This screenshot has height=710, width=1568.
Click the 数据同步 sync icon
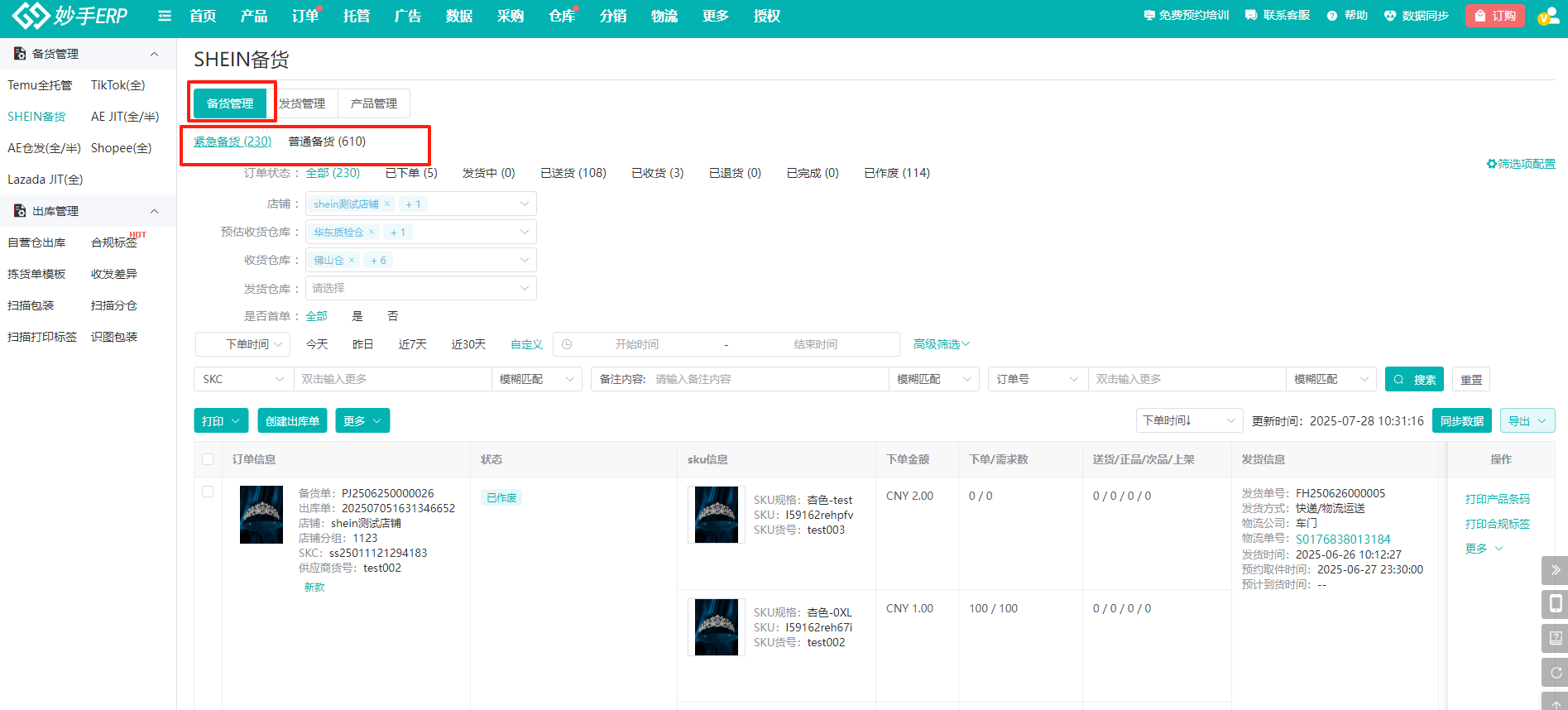tap(1390, 16)
